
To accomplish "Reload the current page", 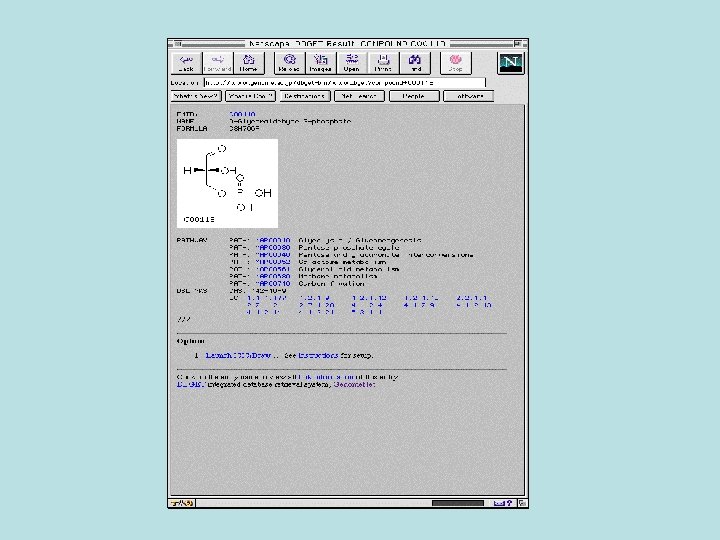I will click(288, 62).
